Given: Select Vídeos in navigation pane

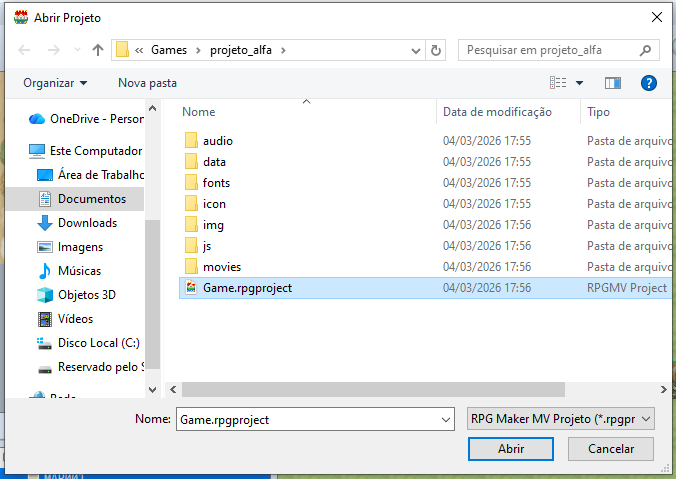Looking at the screenshot, I should [66, 319].
